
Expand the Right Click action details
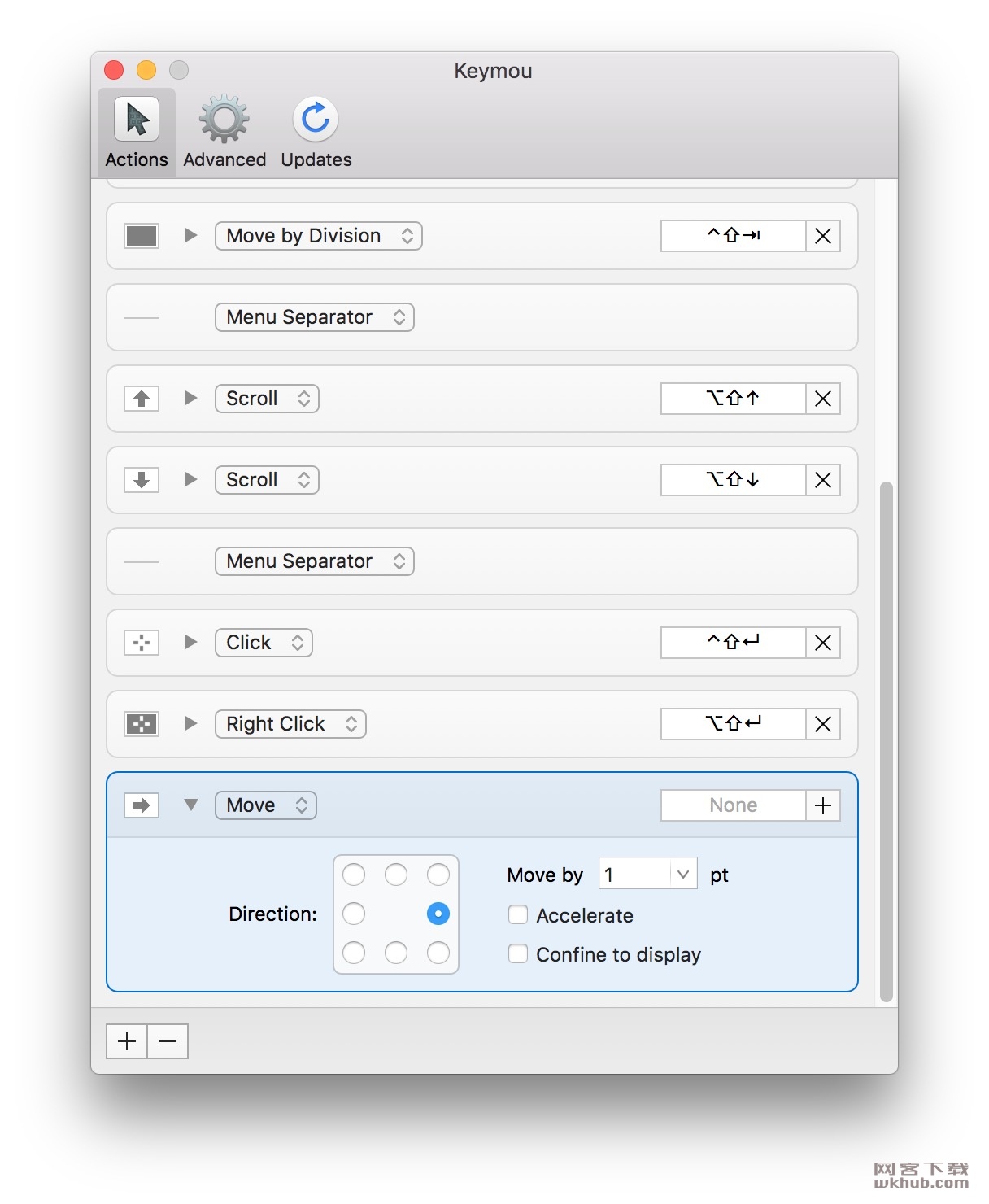[x=191, y=723]
